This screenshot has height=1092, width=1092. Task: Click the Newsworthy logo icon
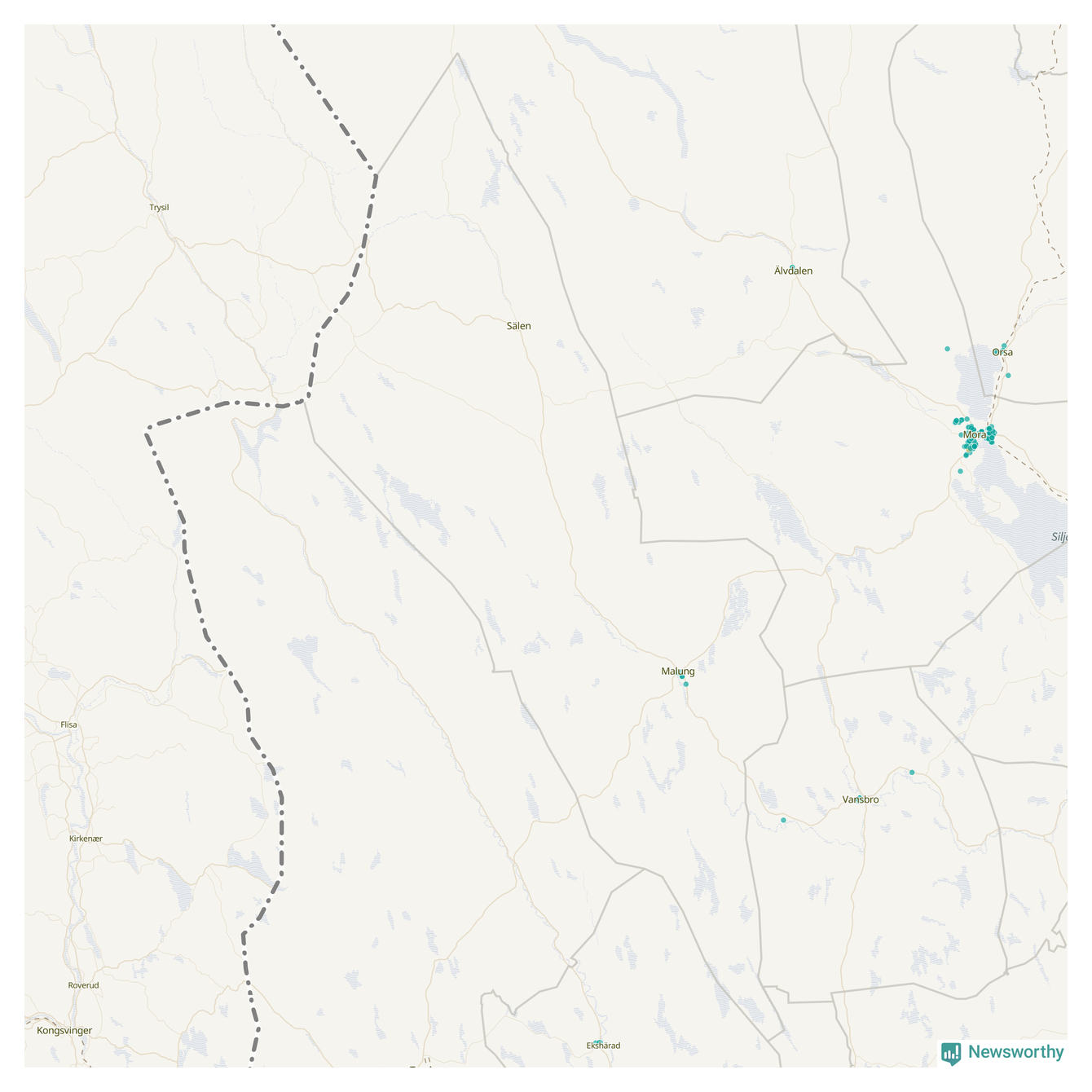click(951, 1054)
